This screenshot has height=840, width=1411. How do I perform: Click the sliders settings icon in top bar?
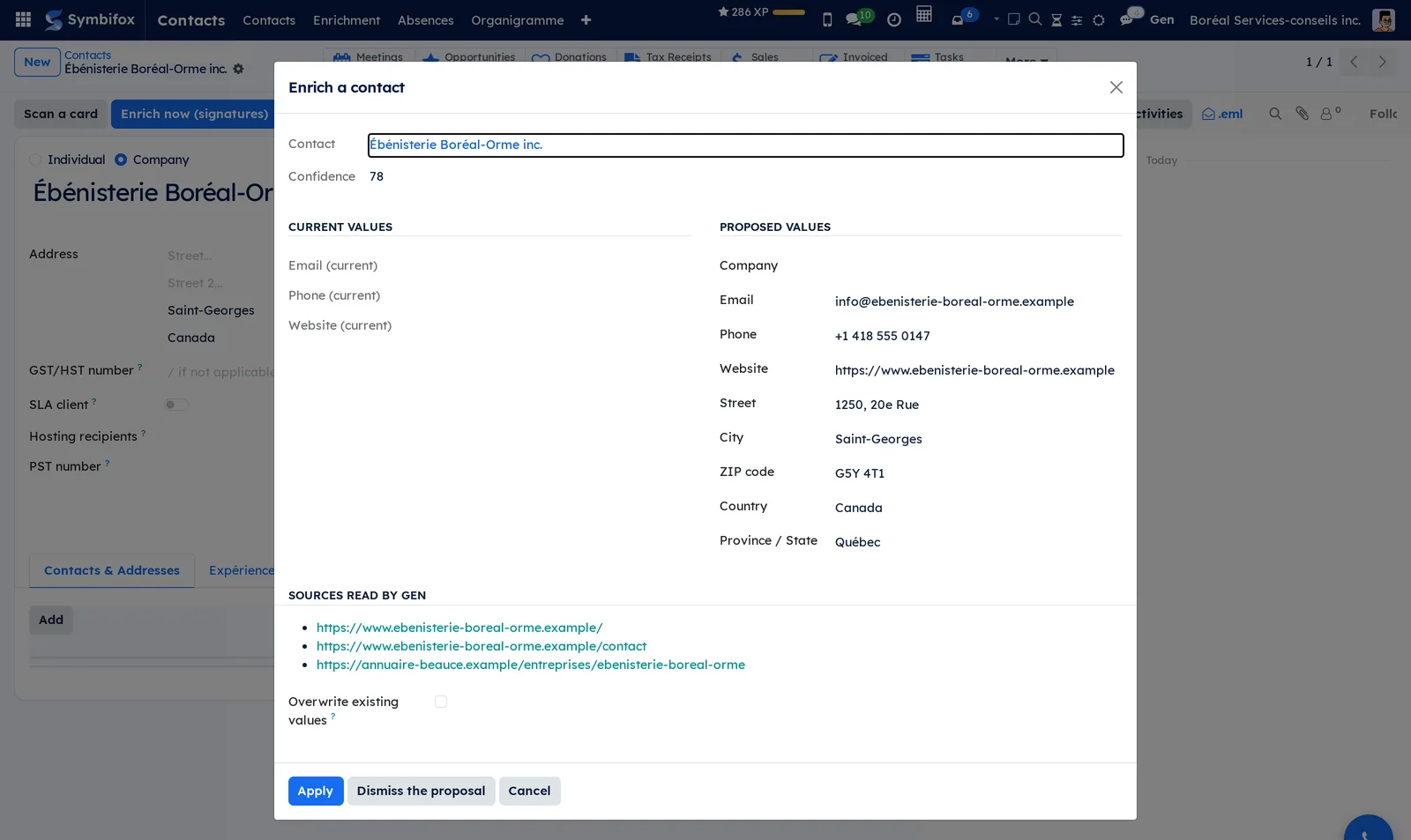point(1077,20)
